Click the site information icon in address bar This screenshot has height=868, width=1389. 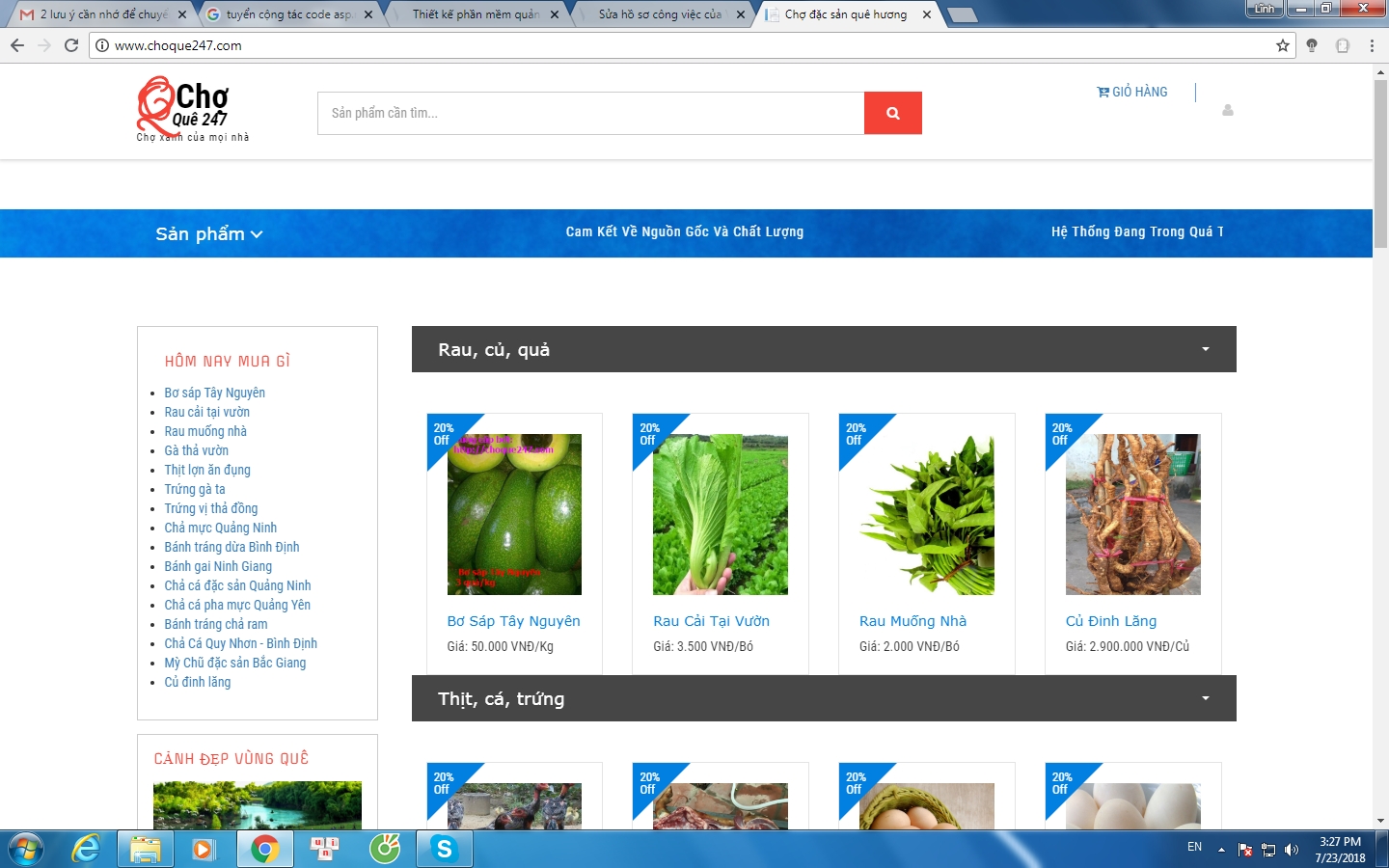pos(102,45)
